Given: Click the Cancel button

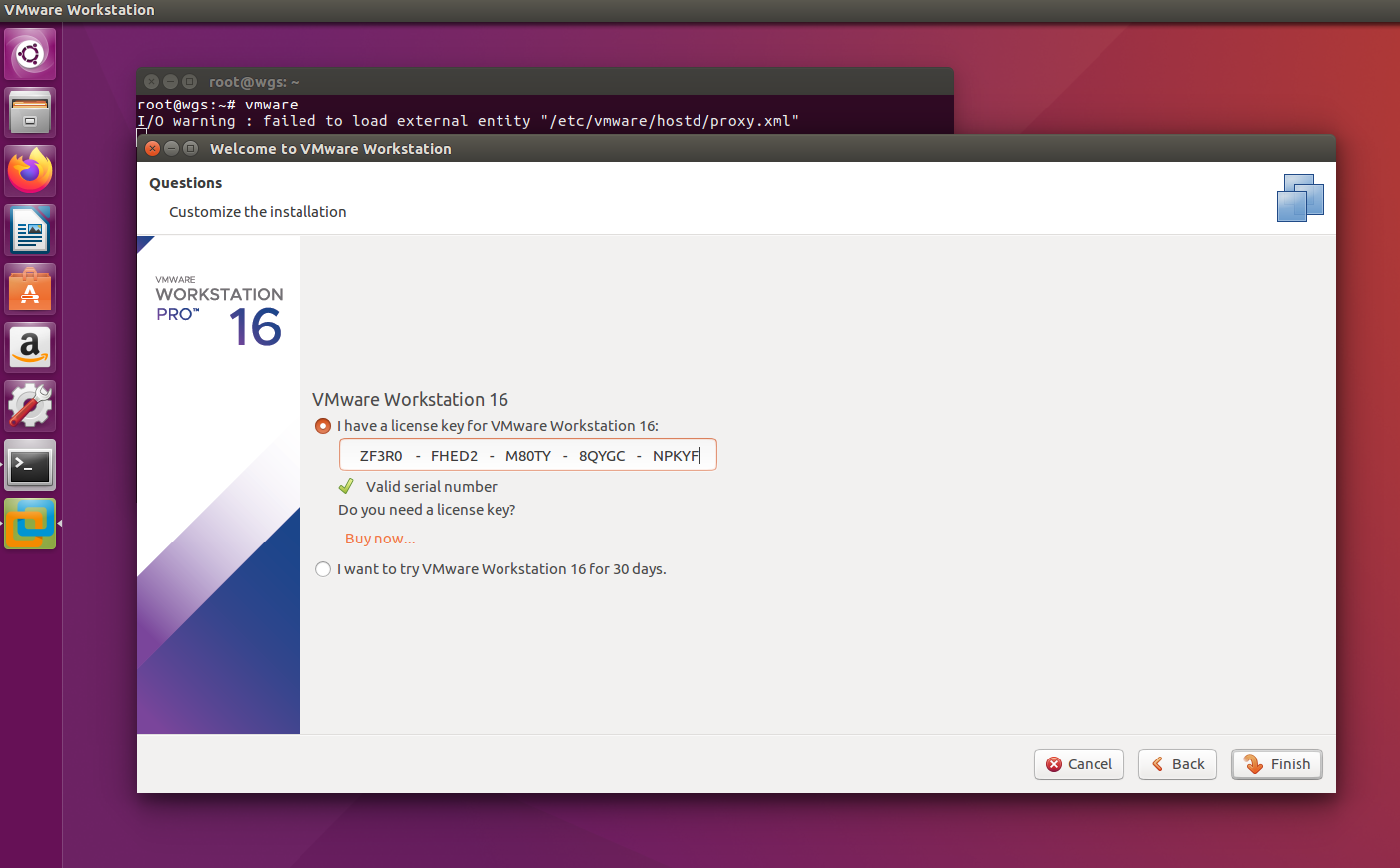Looking at the screenshot, I should [1080, 764].
